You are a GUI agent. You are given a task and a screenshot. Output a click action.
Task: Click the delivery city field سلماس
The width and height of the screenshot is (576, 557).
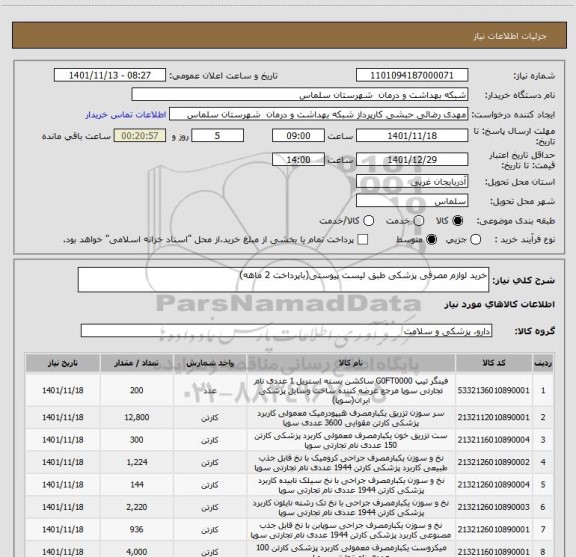pos(412,201)
